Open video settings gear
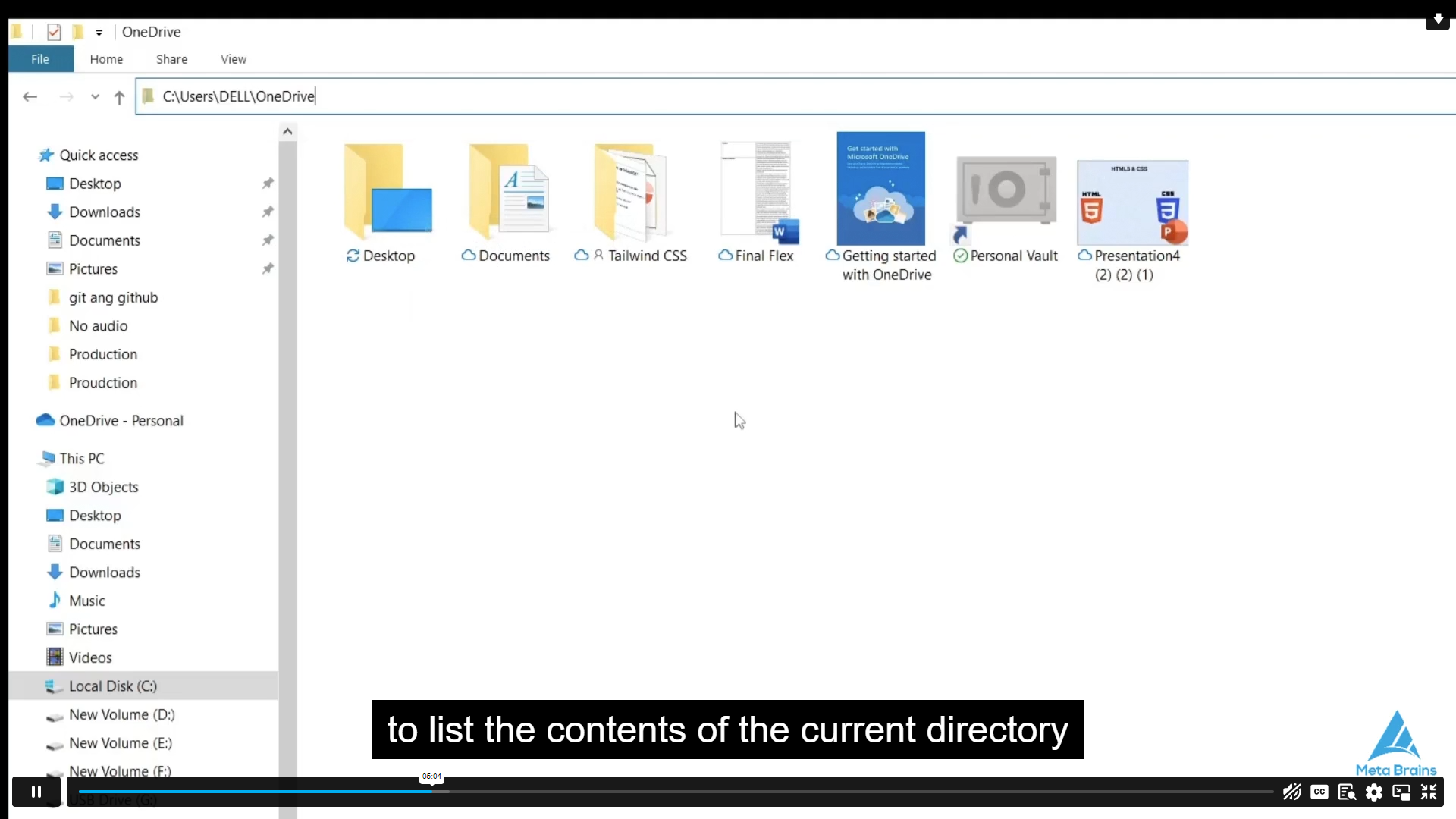The width and height of the screenshot is (1456, 819). click(x=1374, y=792)
